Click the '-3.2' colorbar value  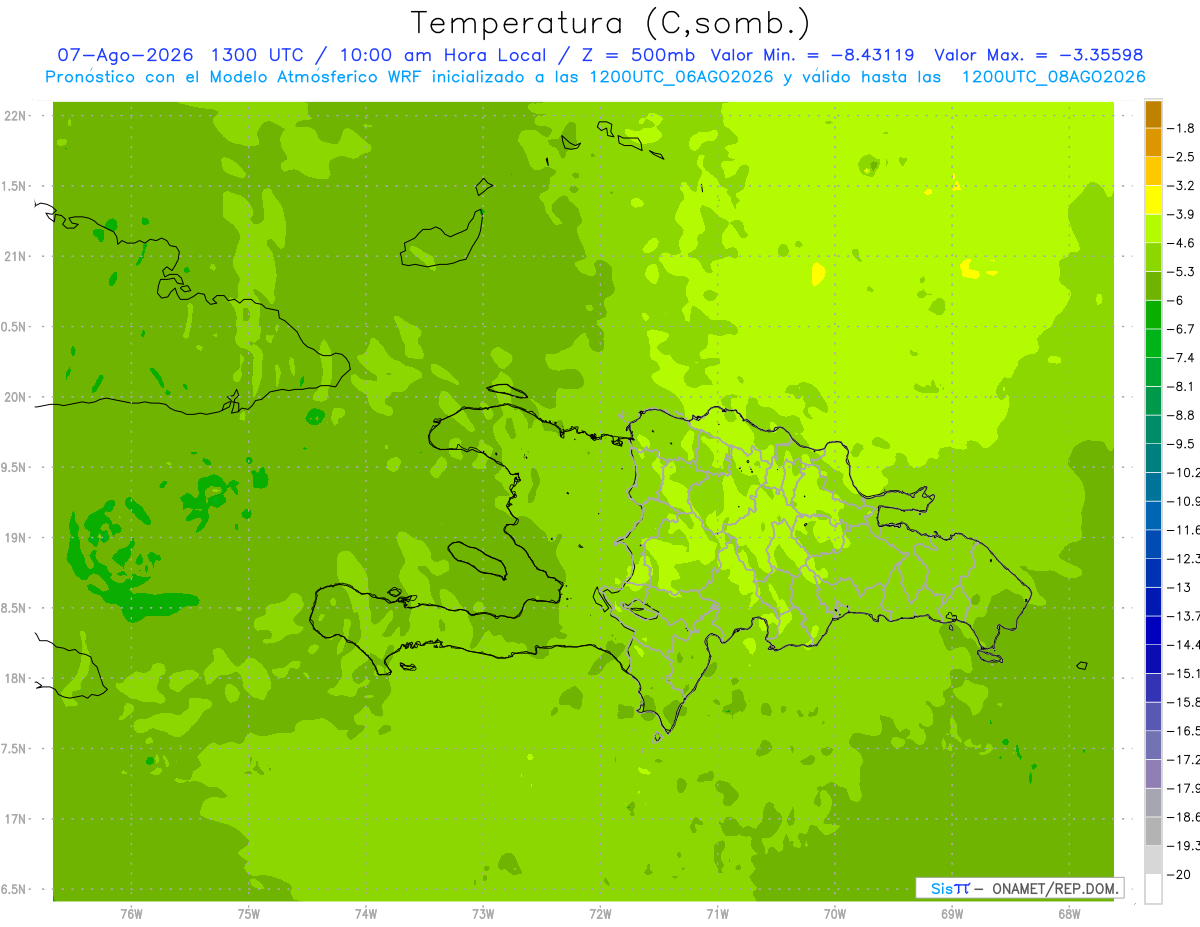pos(1182,186)
